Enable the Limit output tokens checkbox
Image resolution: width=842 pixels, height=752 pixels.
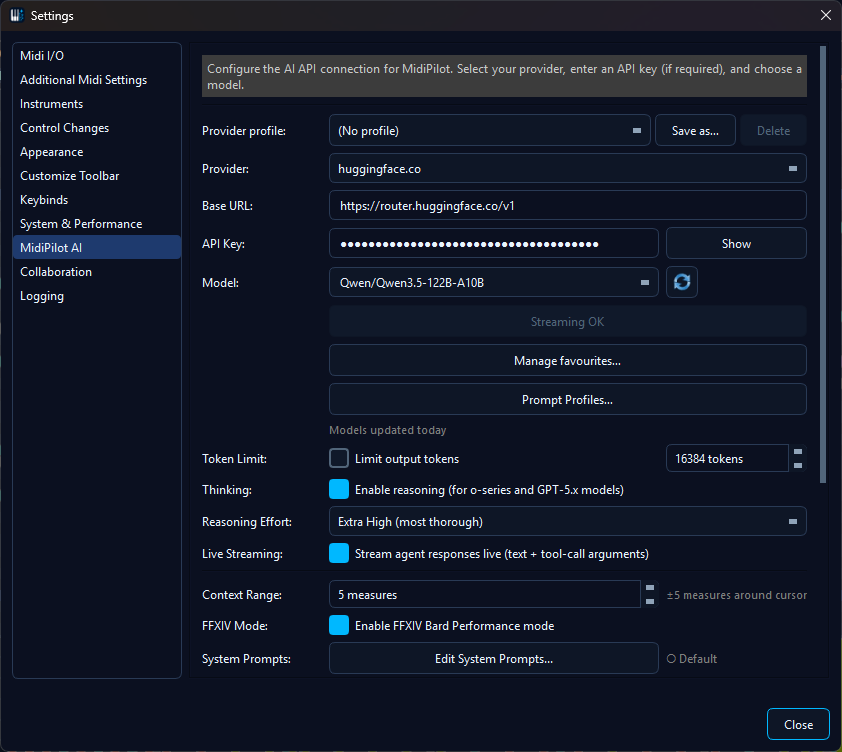(x=339, y=459)
